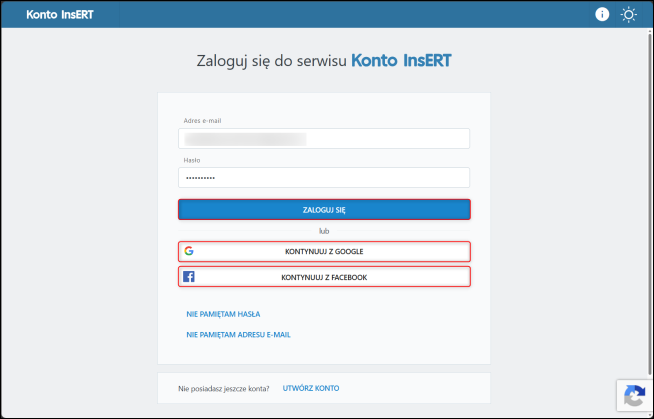Screen dimensions: 654x419
Task: Click the reCAPTCHA badge icon
Action: [x=634, y=395]
